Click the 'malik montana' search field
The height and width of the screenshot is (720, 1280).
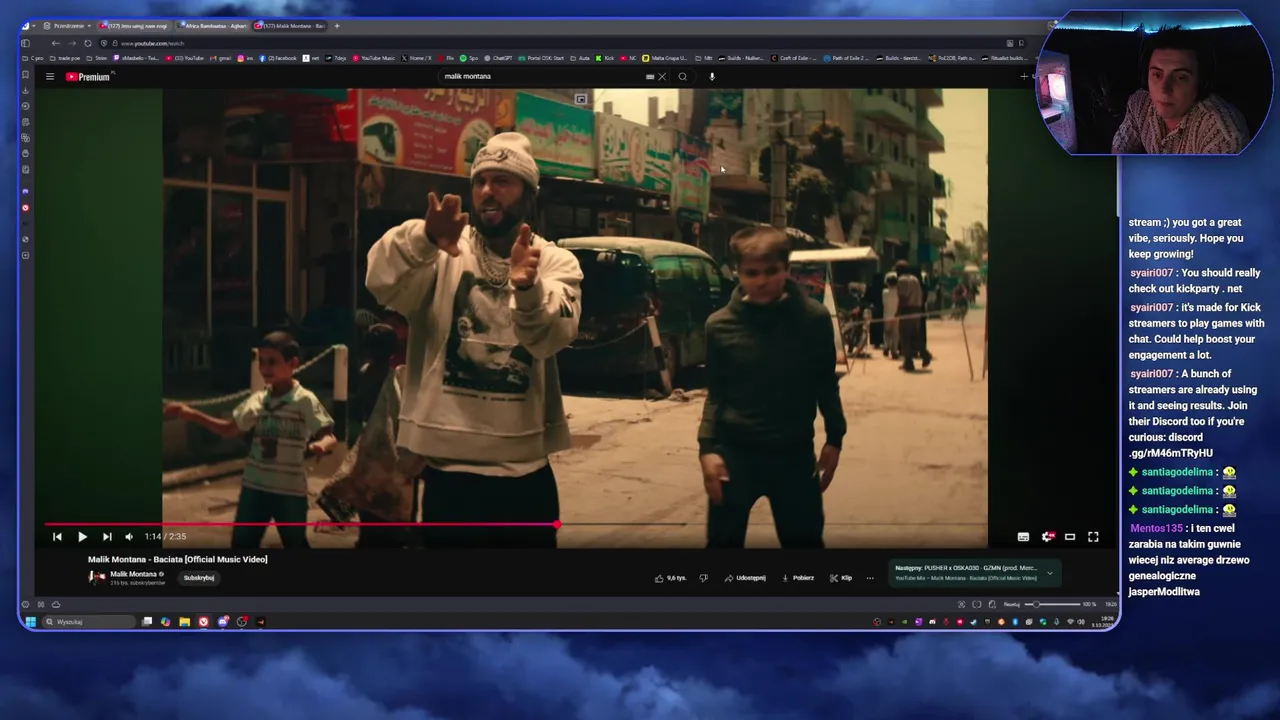pos(540,76)
